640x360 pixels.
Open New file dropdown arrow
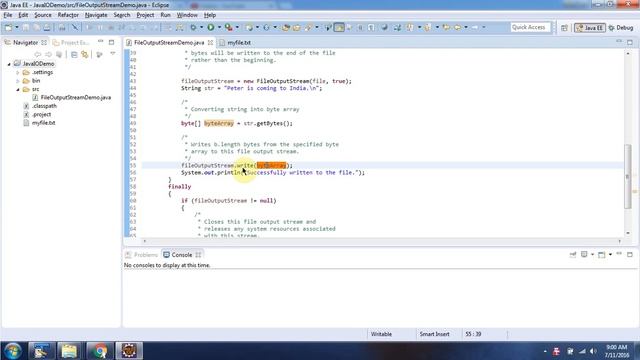pyautogui.click(x=17, y=27)
